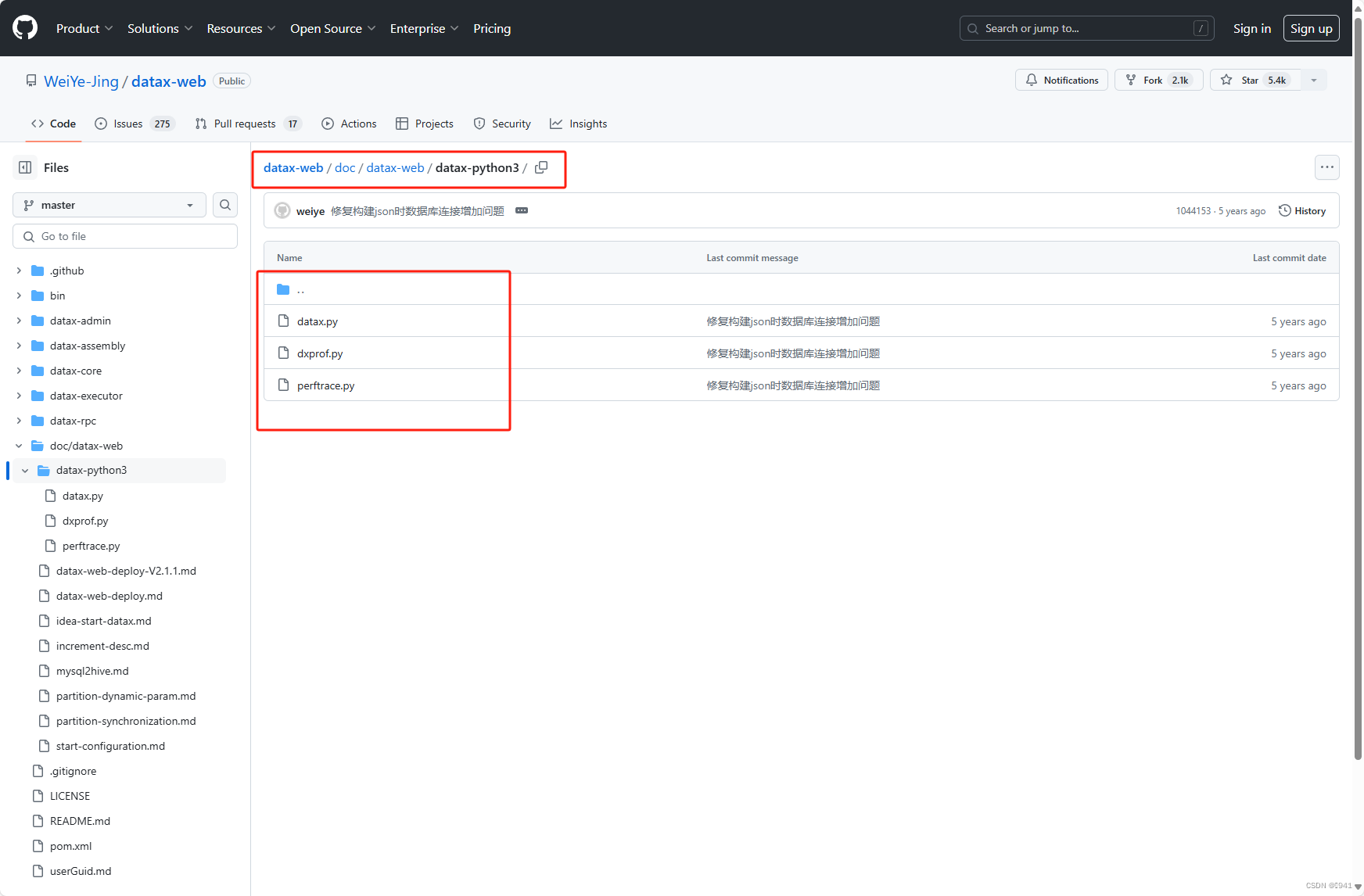This screenshot has width=1364, height=896.
Task: Open README.md file in tree
Action: tap(80, 821)
